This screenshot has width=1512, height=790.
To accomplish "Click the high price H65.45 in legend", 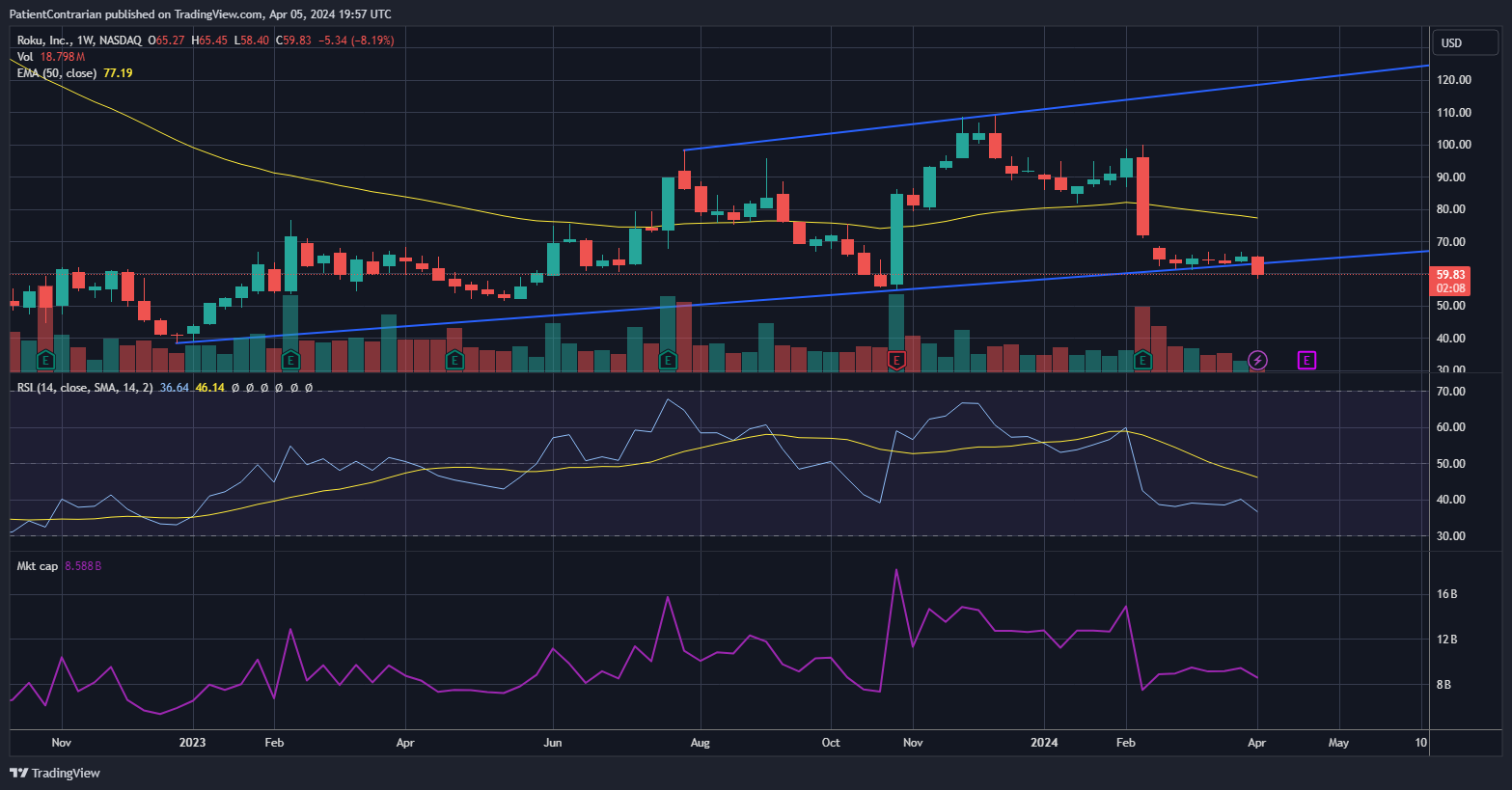I will pos(210,41).
